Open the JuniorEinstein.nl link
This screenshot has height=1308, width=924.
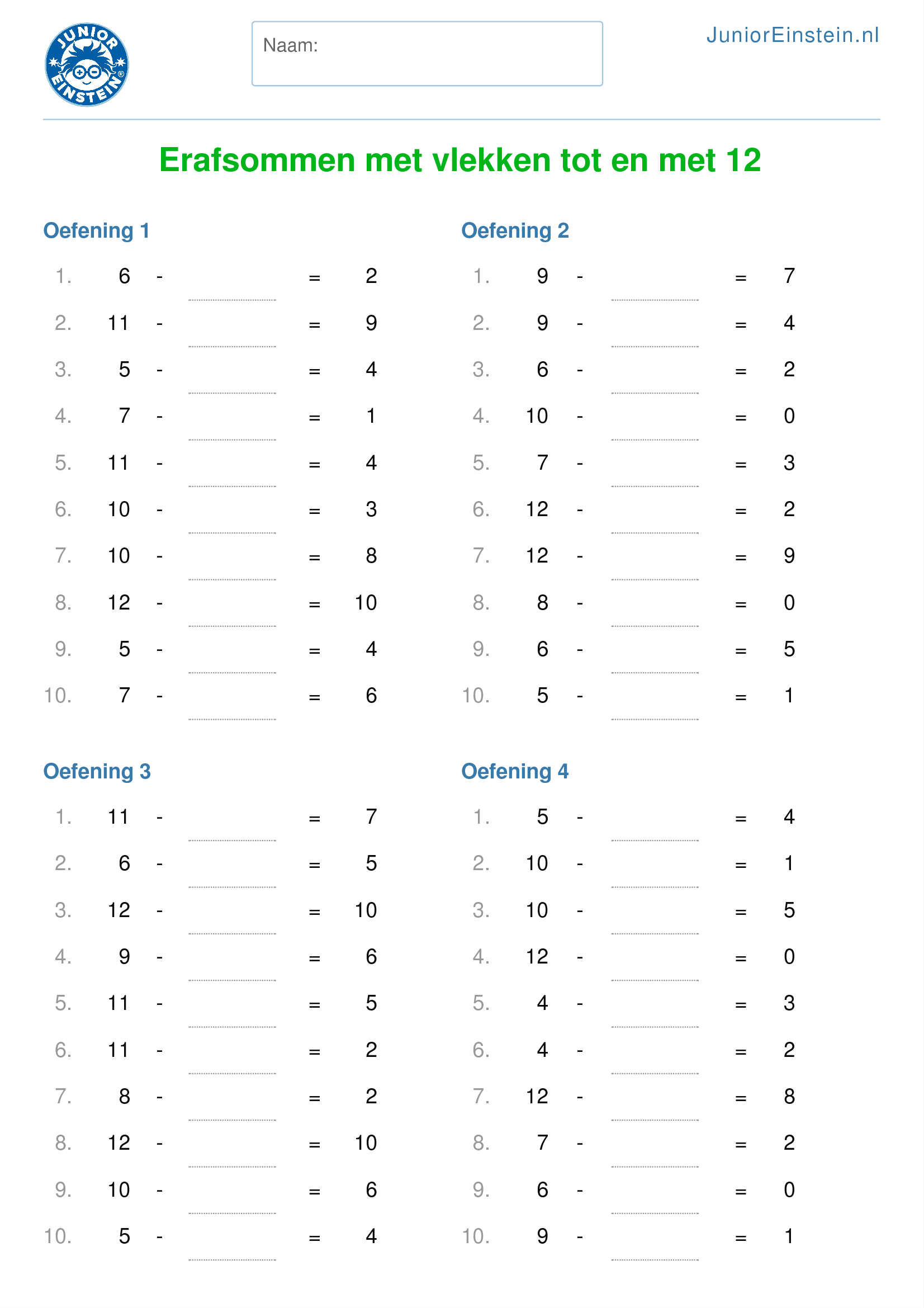[793, 35]
